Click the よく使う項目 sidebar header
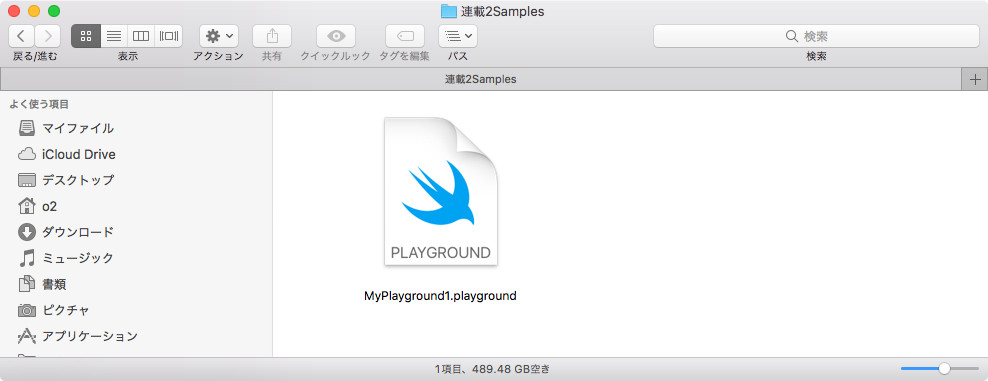Viewport: 988px width, 381px height. (x=39, y=105)
